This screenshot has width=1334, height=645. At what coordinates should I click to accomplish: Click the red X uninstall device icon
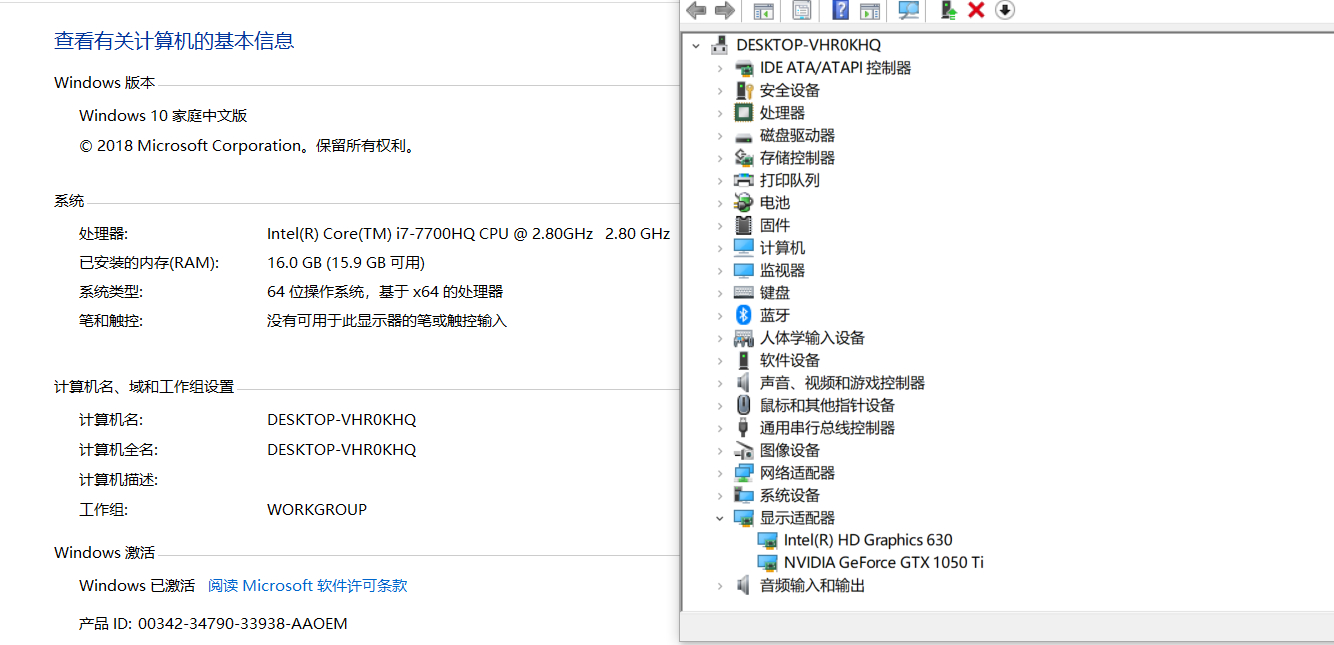point(977,10)
